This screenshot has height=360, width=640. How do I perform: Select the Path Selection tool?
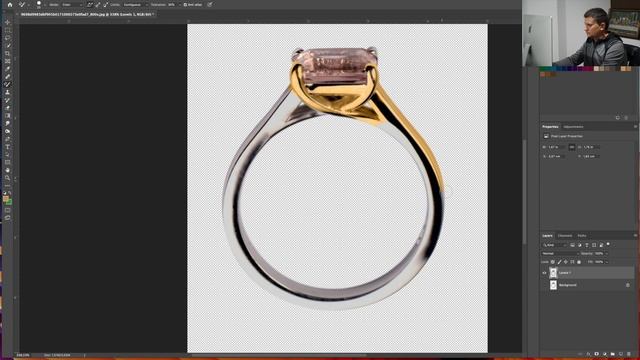coord(7,154)
